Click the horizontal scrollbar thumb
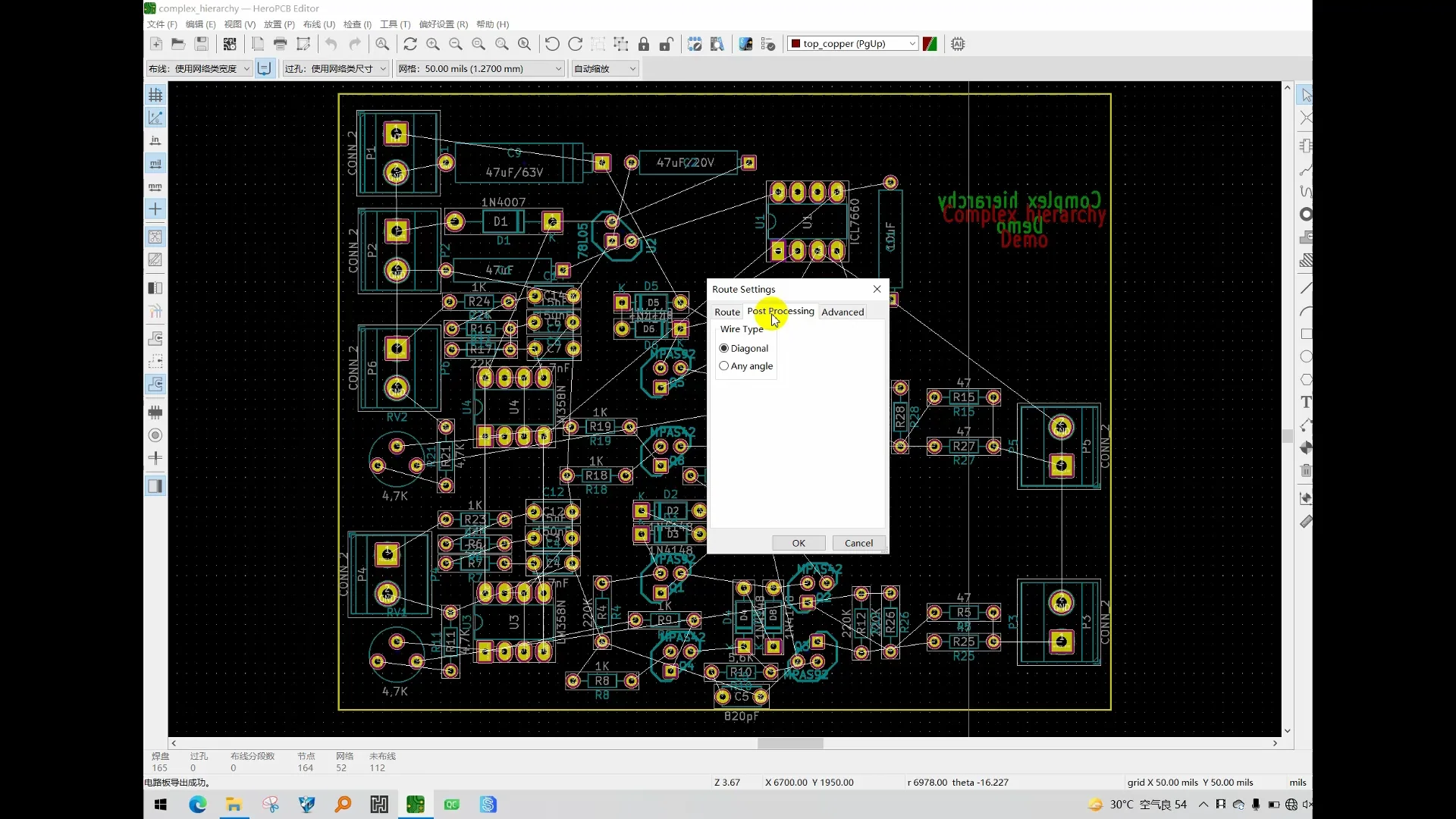1456x819 pixels. (x=790, y=743)
